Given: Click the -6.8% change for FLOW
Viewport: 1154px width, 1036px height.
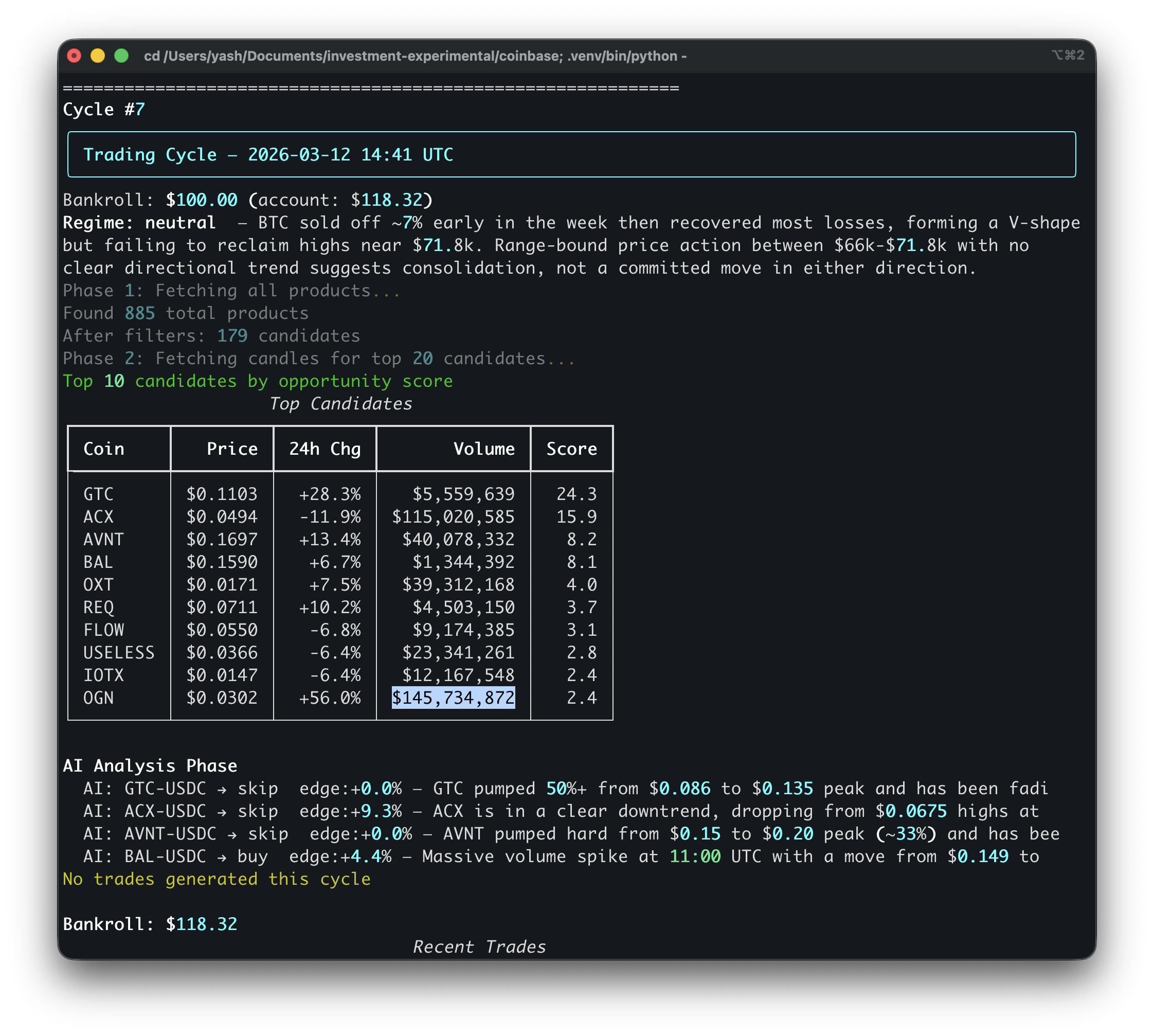Looking at the screenshot, I should point(335,630).
